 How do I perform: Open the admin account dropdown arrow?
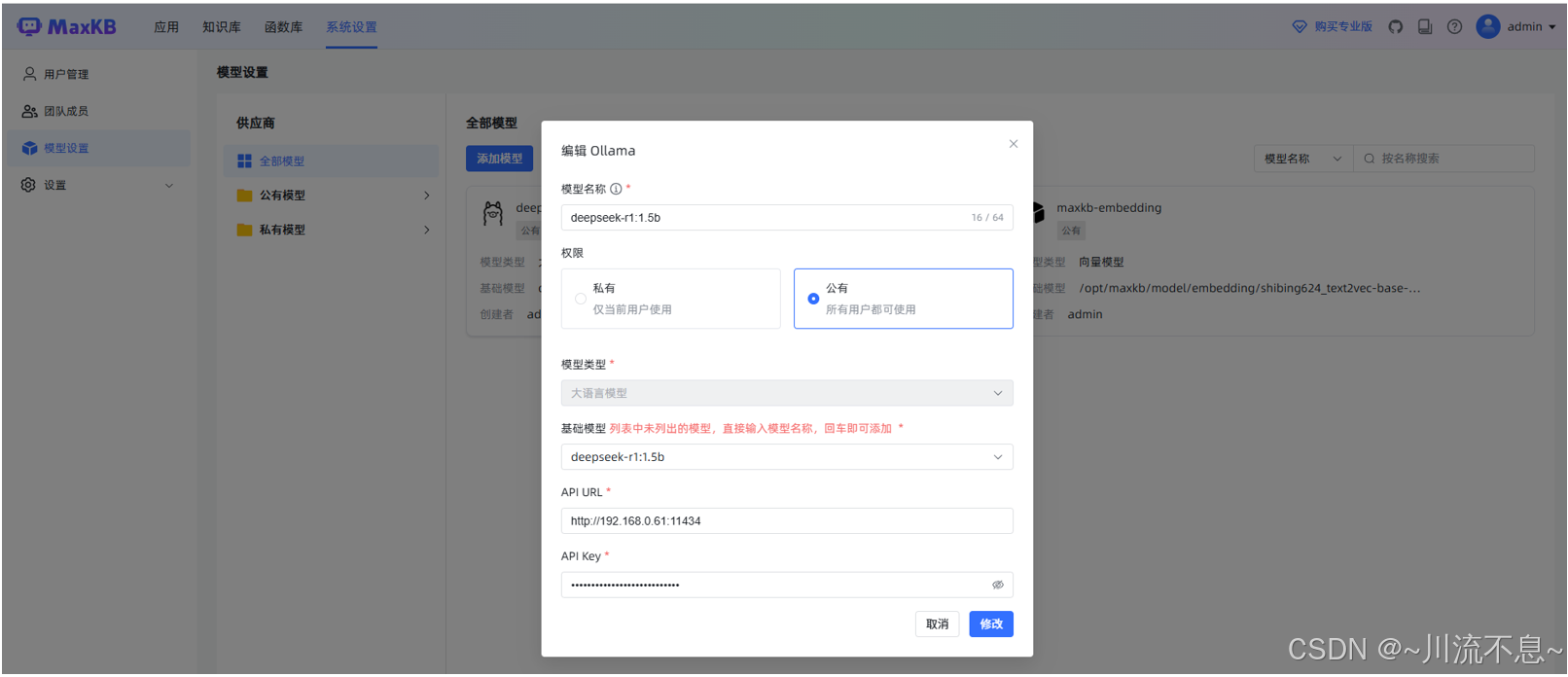click(1552, 27)
